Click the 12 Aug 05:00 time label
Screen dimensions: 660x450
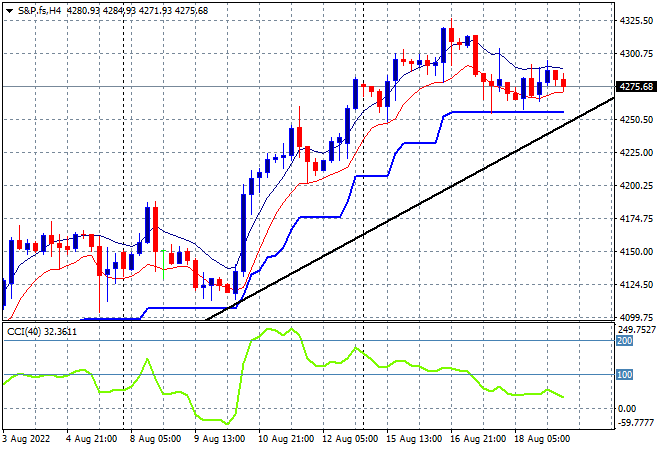pos(350,439)
